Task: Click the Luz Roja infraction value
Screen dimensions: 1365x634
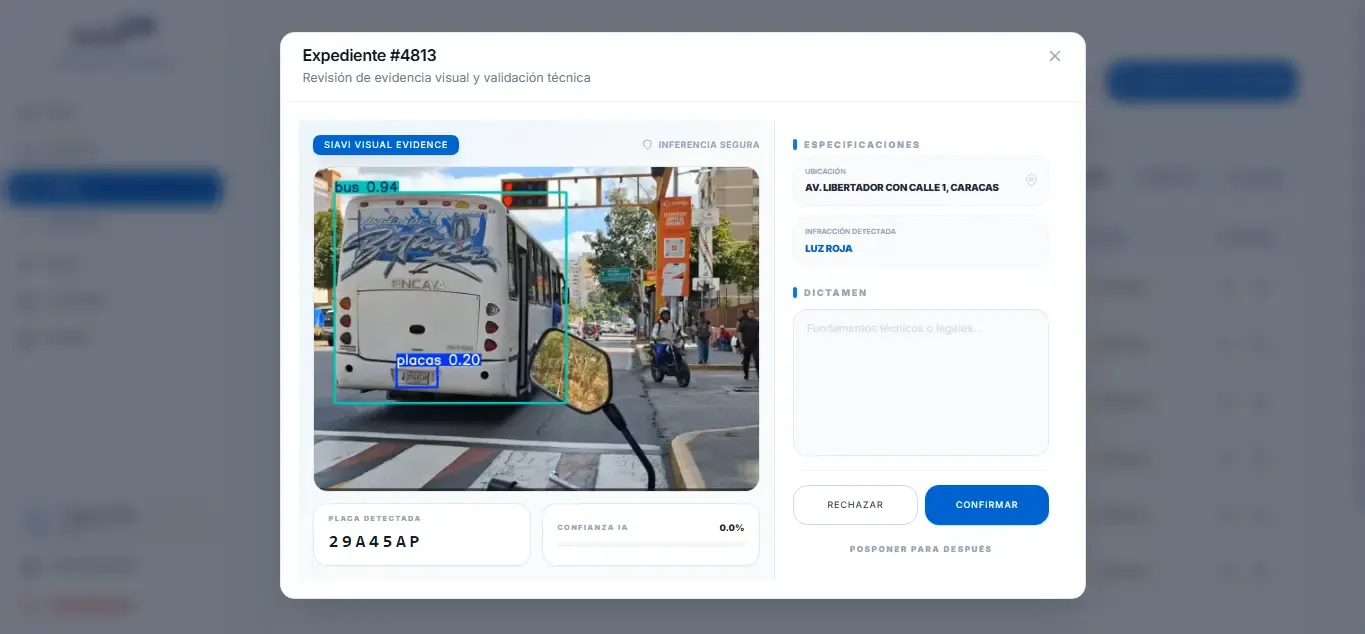Action: point(829,249)
